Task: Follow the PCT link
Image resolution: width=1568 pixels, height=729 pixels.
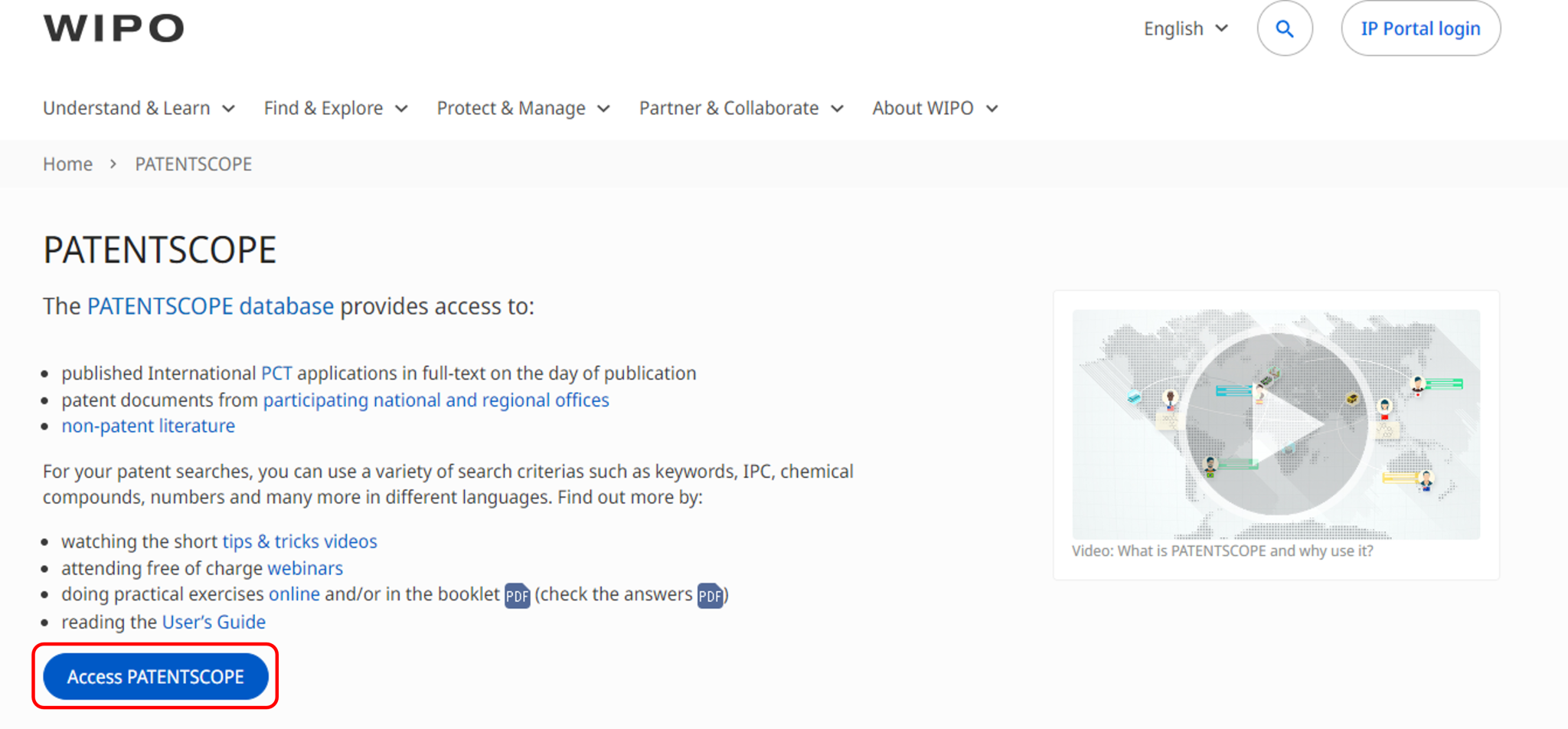Action: pos(276,374)
